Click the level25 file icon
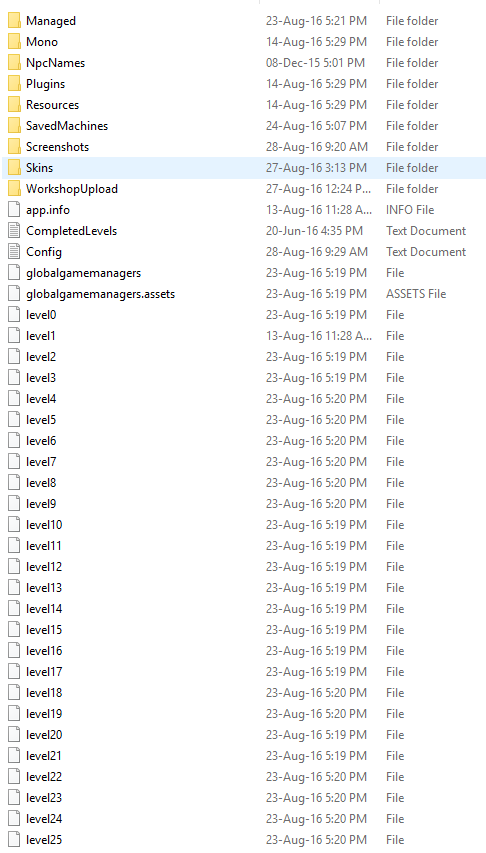Viewport: 486px width, 853px height. (15, 839)
